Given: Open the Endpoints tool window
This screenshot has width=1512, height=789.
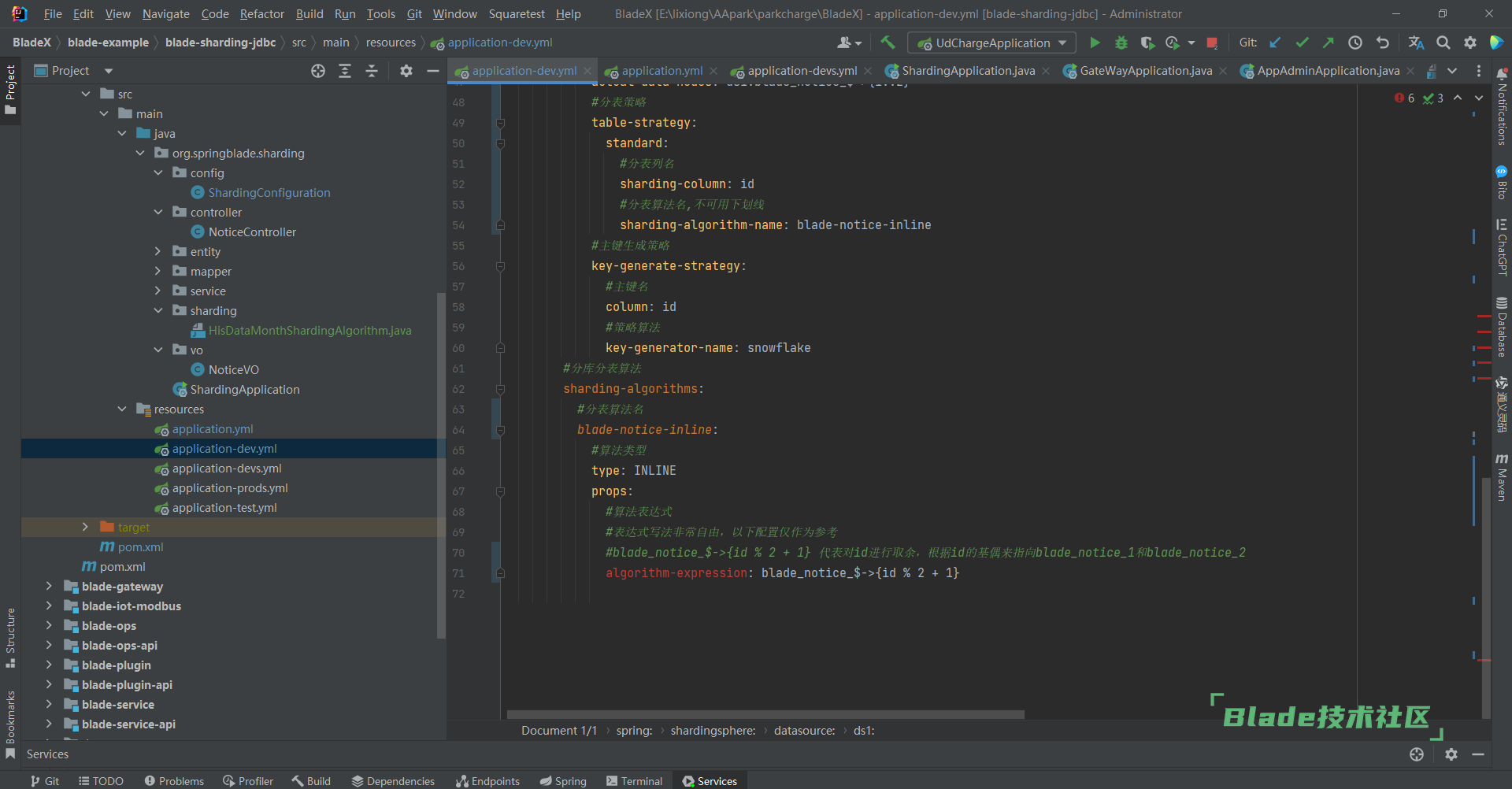Looking at the screenshot, I should tap(488, 781).
